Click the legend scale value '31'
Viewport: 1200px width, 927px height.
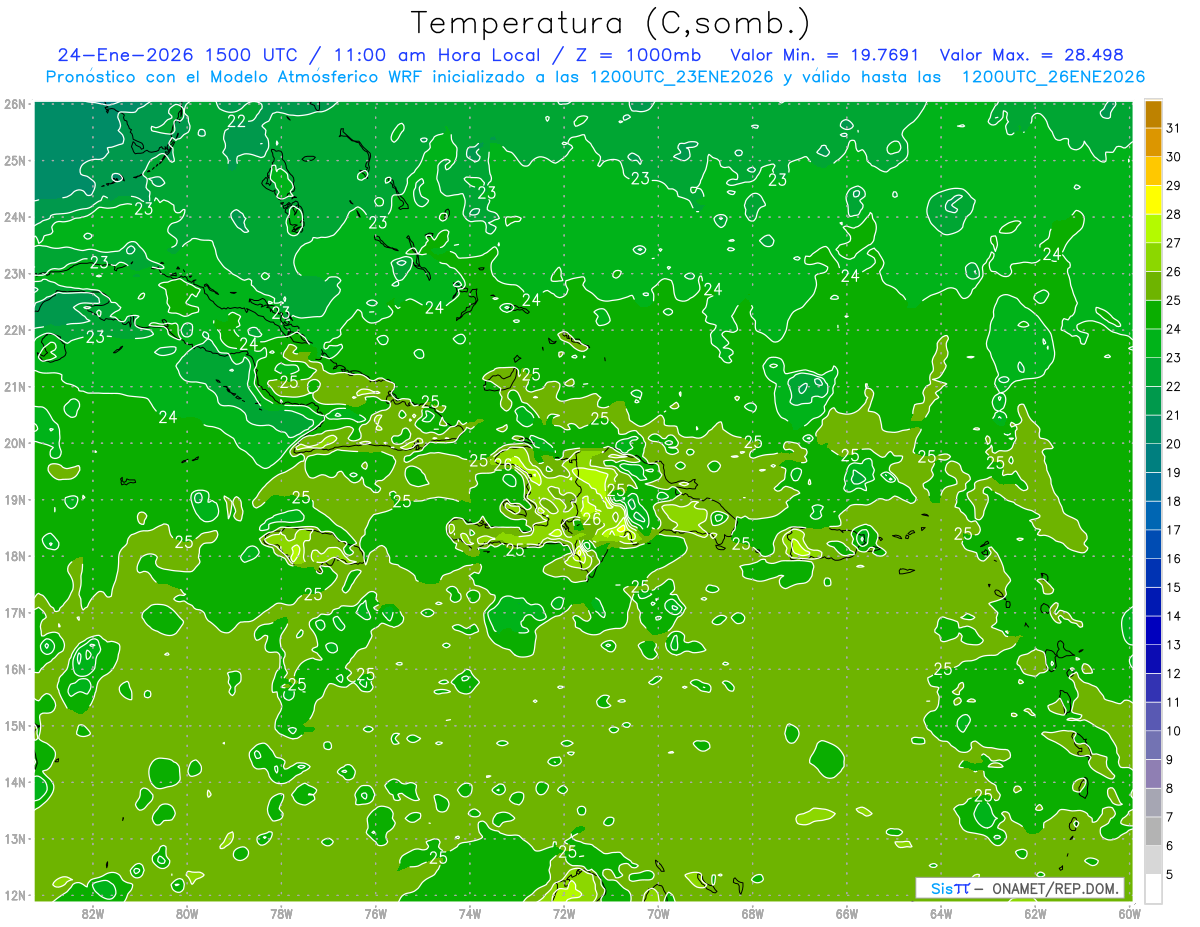tap(1174, 127)
